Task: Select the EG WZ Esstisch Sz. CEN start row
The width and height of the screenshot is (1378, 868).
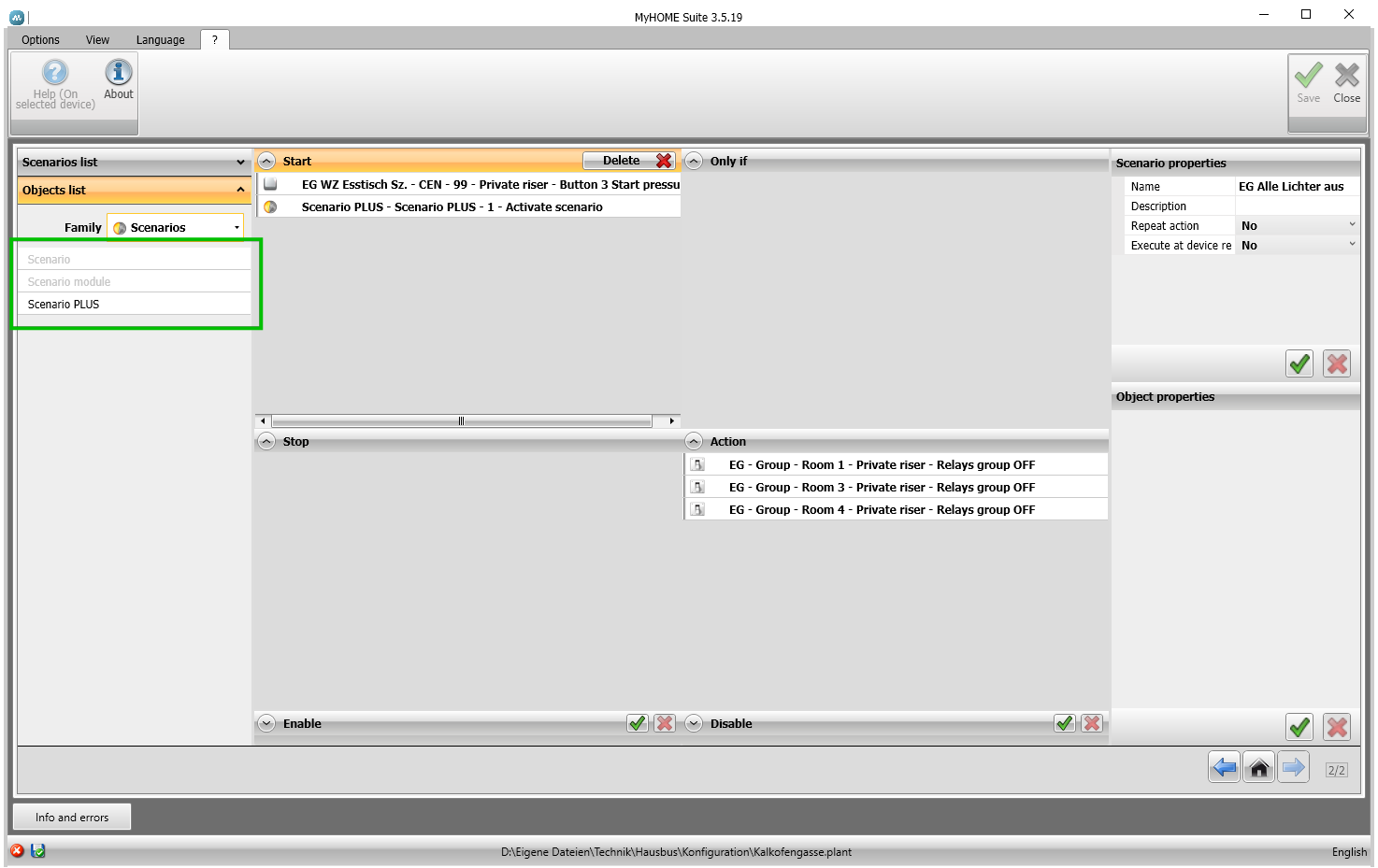Action: [468, 184]
